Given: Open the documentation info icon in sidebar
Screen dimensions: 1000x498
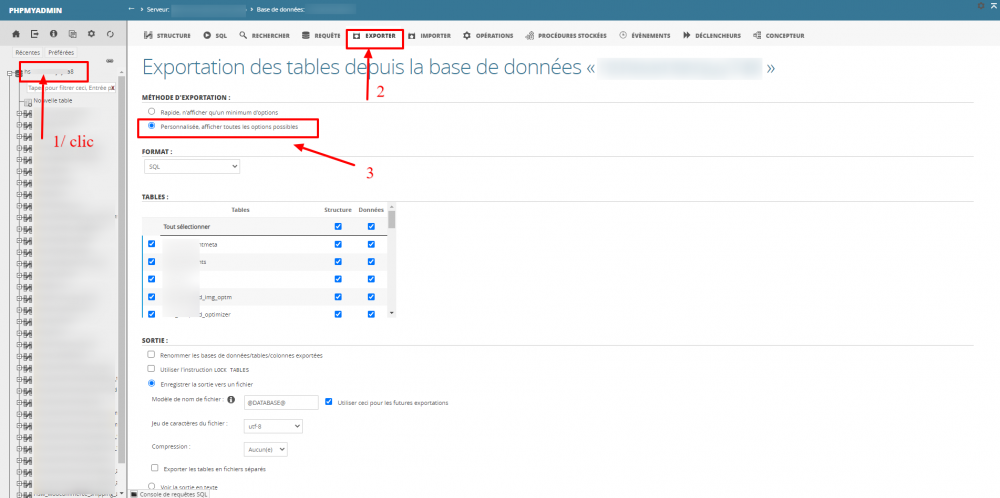Looking at the screenshot, I should pyautogui.click(x=54, y=34).
